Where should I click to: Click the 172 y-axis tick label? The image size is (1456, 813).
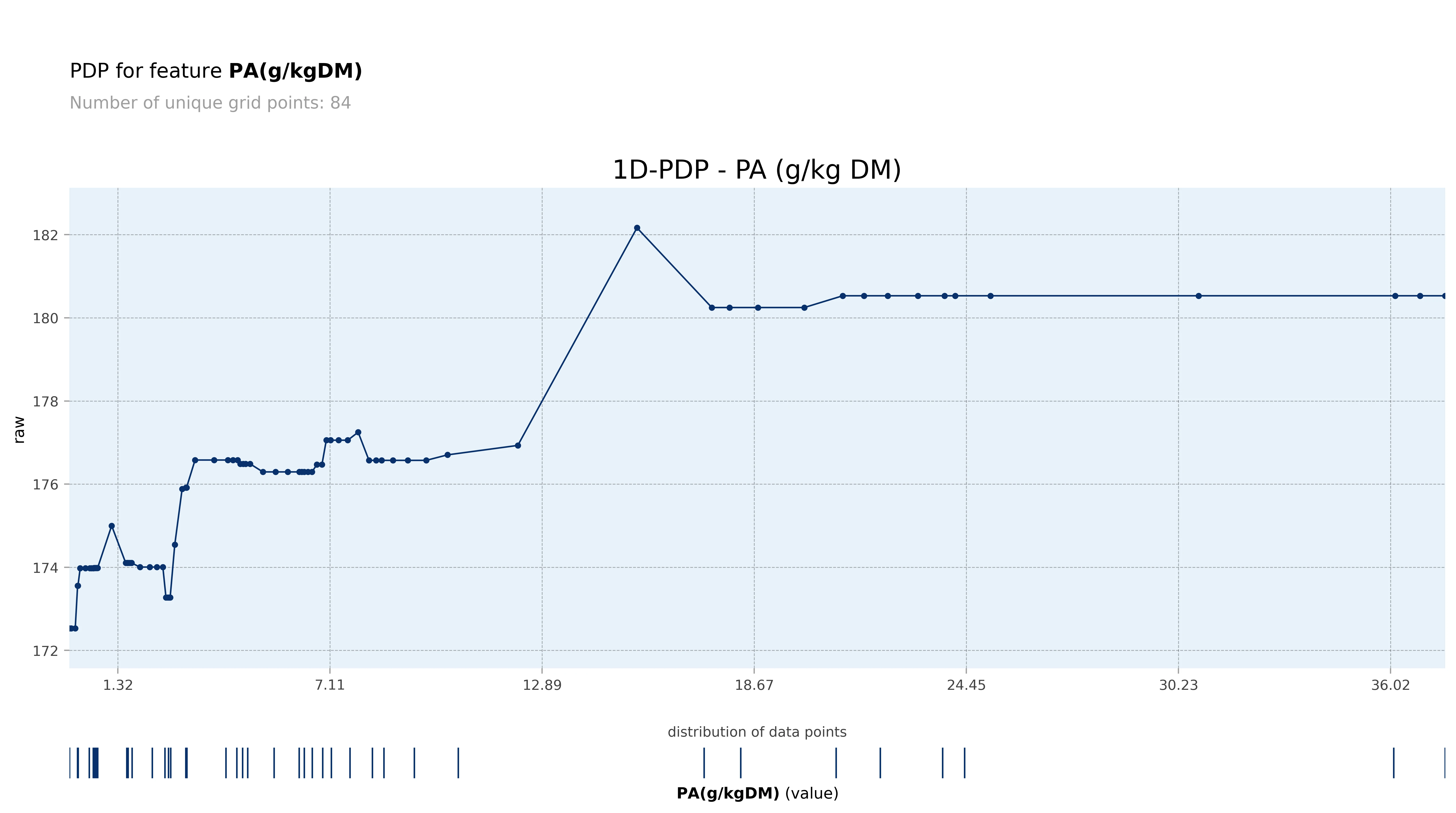[46, 651]
